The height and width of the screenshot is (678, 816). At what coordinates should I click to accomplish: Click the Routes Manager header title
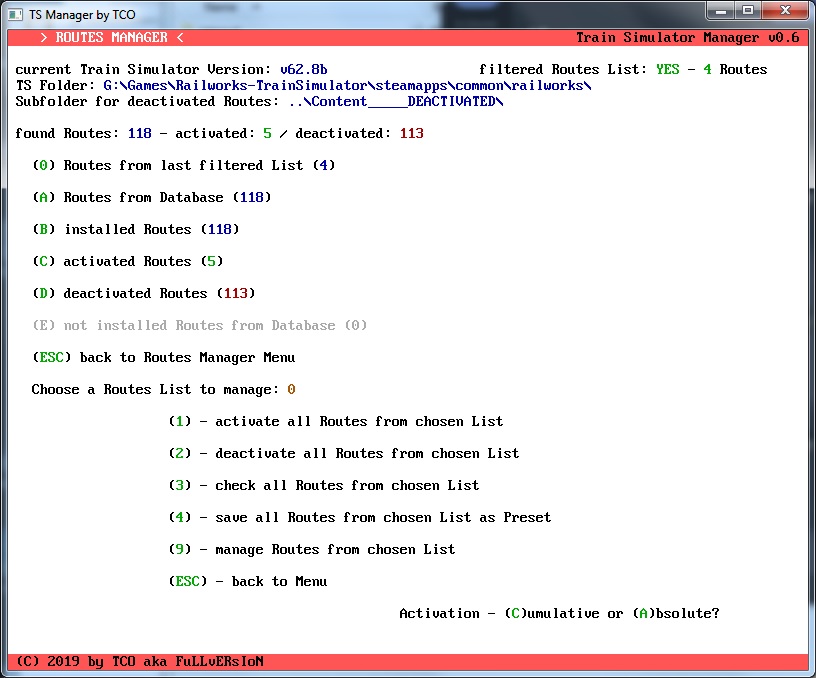[x=112, y=38]
